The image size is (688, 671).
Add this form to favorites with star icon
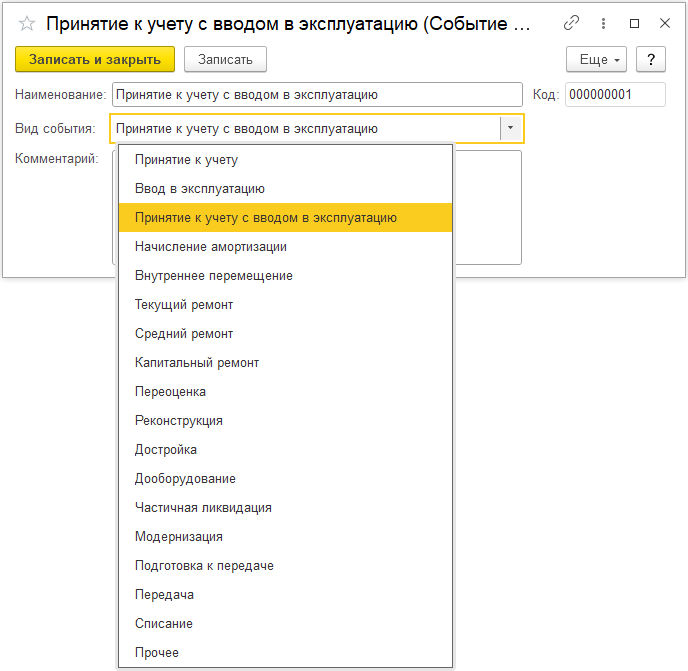tap(27, 23)
